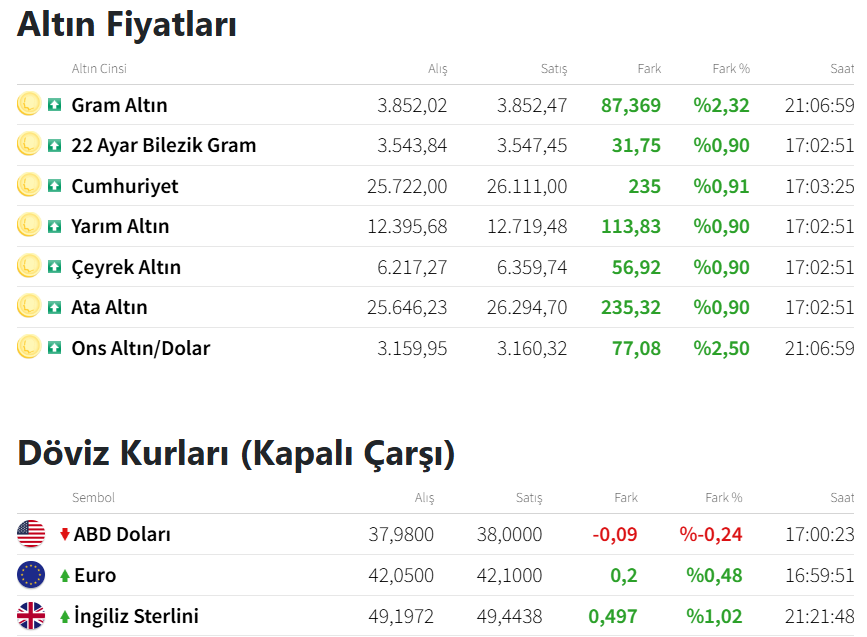Click the green up-arrow icon beside Ons Altın/Dolar
This screenshot has width=867, height=637.
click(55, 348)
